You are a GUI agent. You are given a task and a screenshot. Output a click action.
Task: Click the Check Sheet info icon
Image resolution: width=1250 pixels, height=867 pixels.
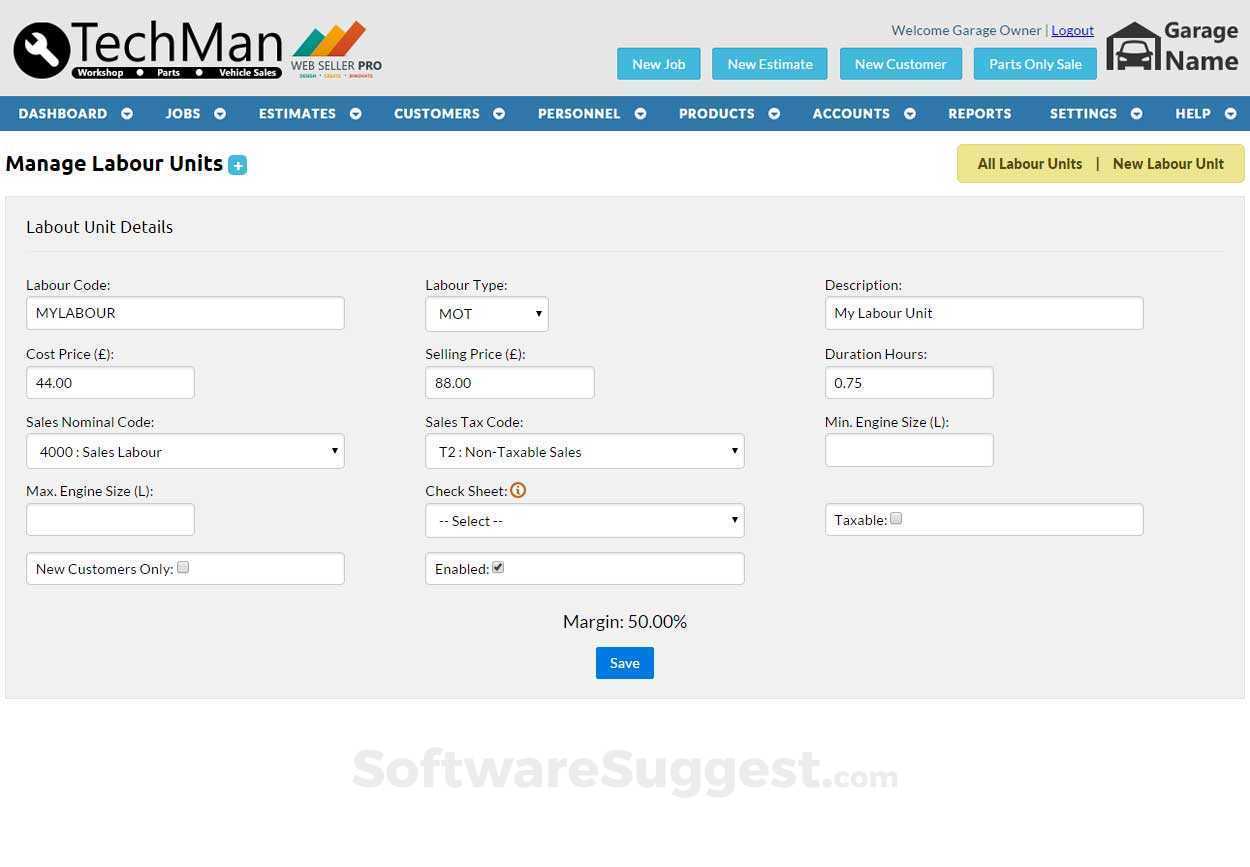pos(518,490)
